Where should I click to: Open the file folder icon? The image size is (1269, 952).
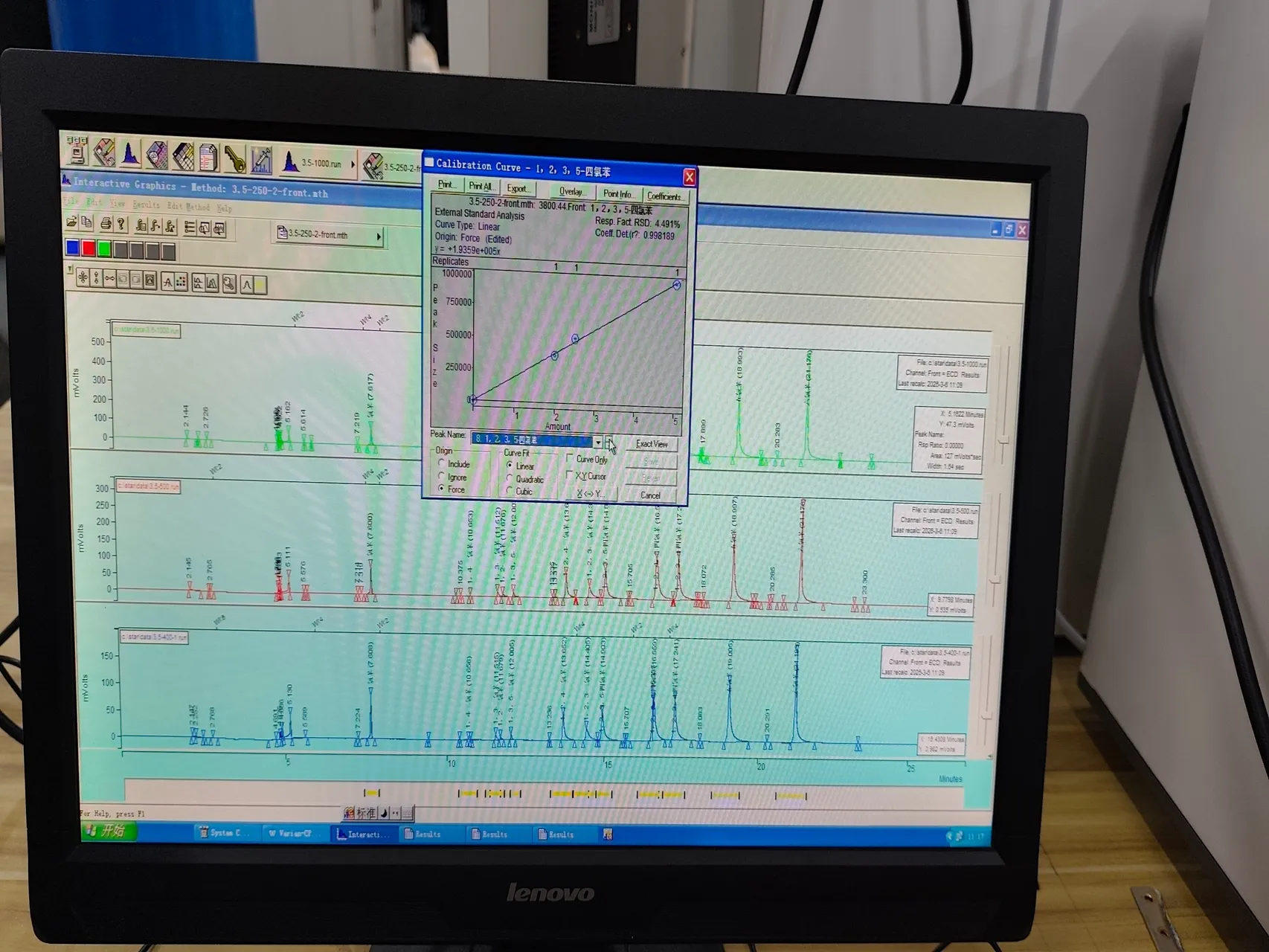tap(71, 222)
